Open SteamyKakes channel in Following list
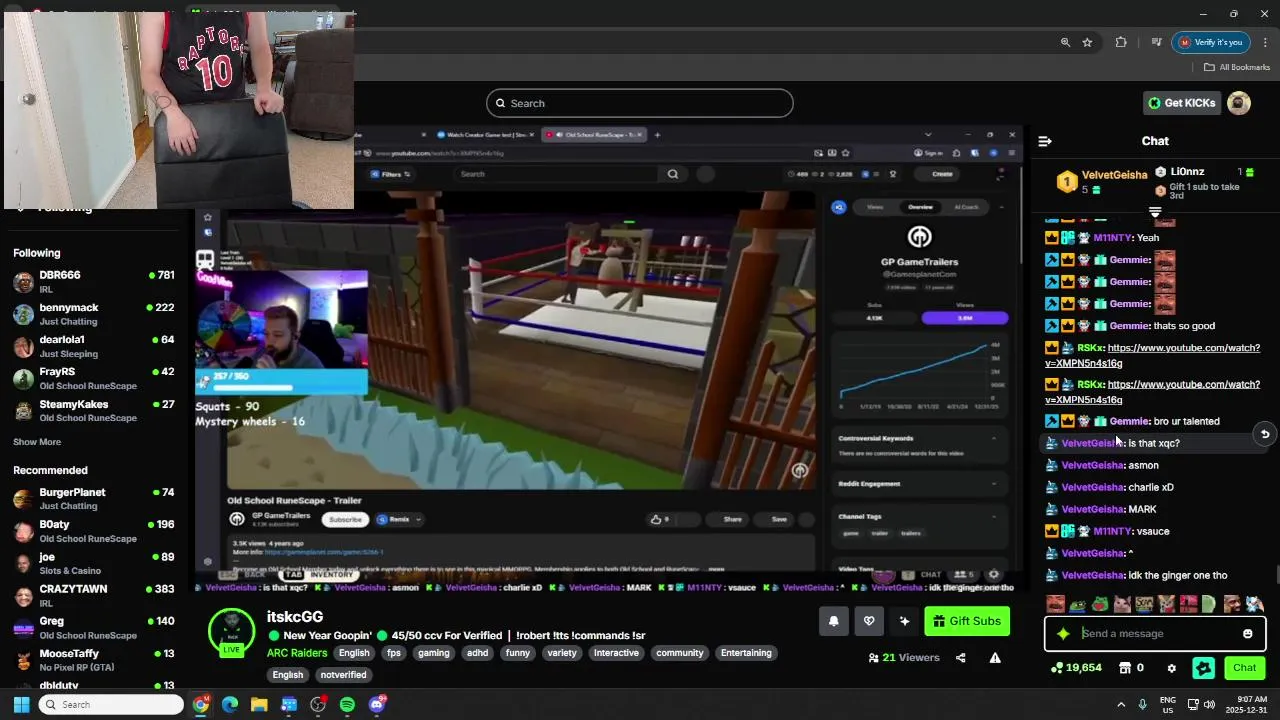Viewport: 1280px width, 720px height. click(94, 411)
